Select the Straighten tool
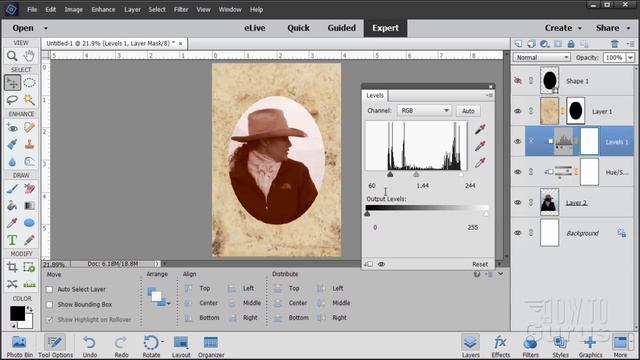 click(x=29, y=284)
